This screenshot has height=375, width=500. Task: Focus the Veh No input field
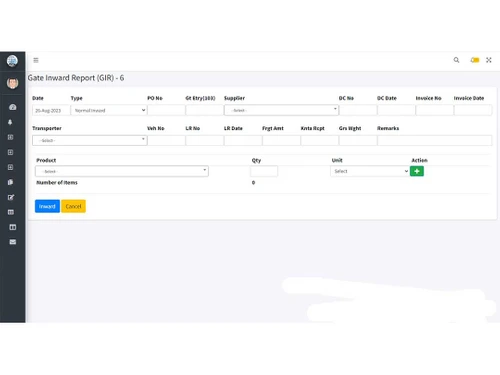pyautogui.click(x=166, y=140)
